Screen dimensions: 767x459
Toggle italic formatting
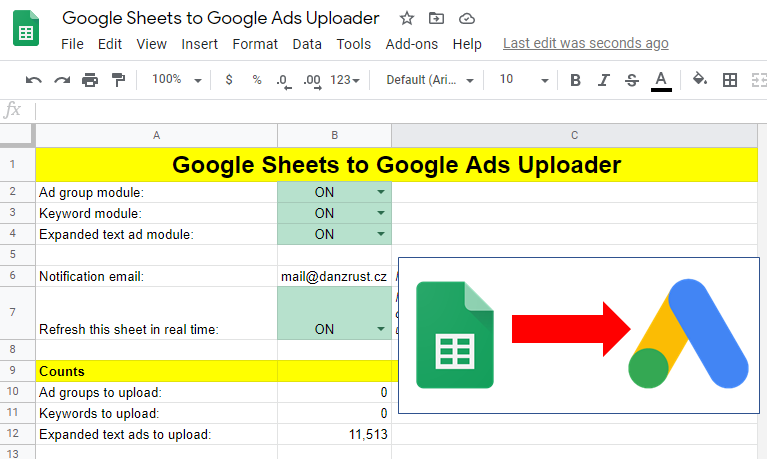tap(604, 80)
